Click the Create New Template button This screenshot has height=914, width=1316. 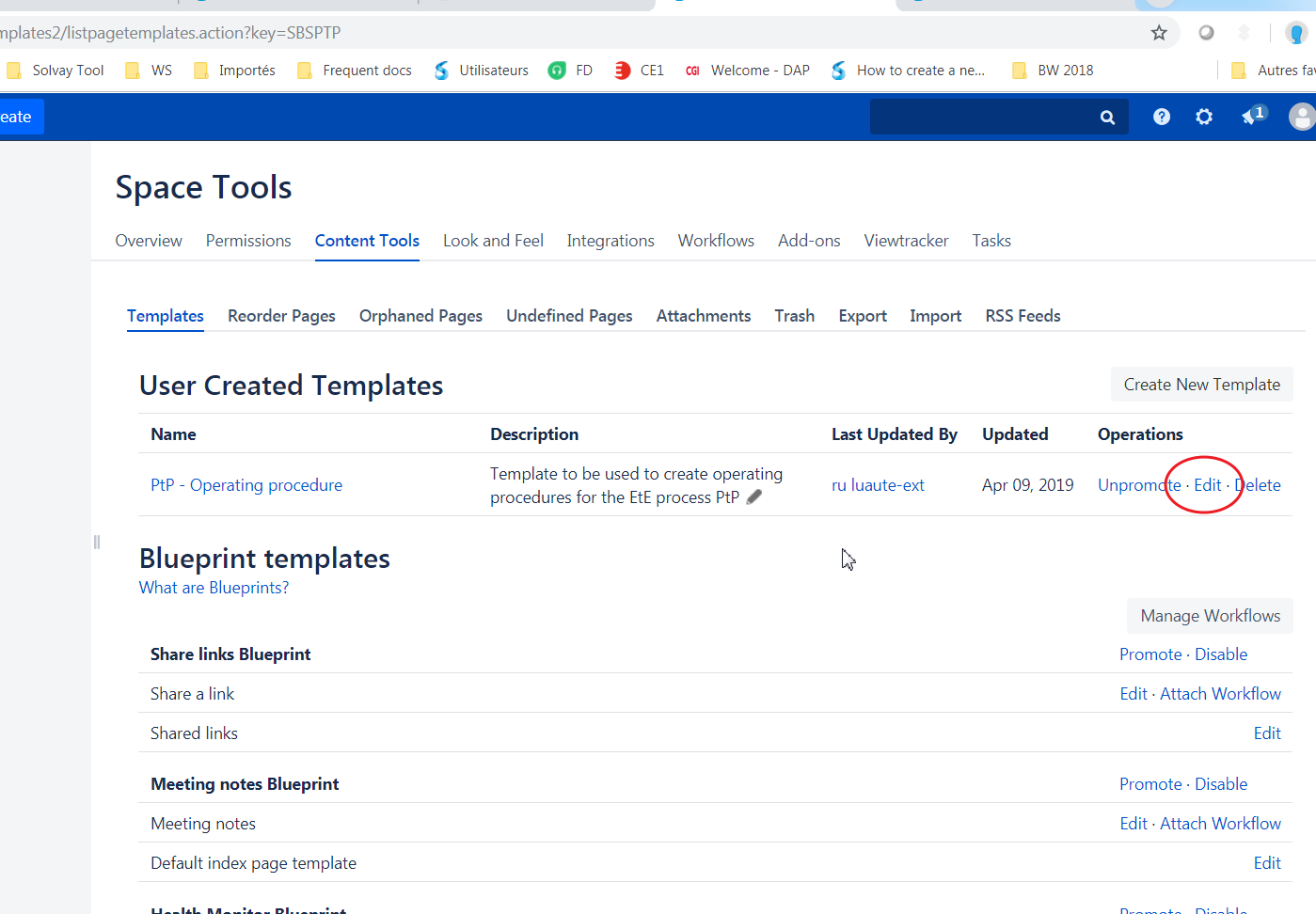(1201, 385)
